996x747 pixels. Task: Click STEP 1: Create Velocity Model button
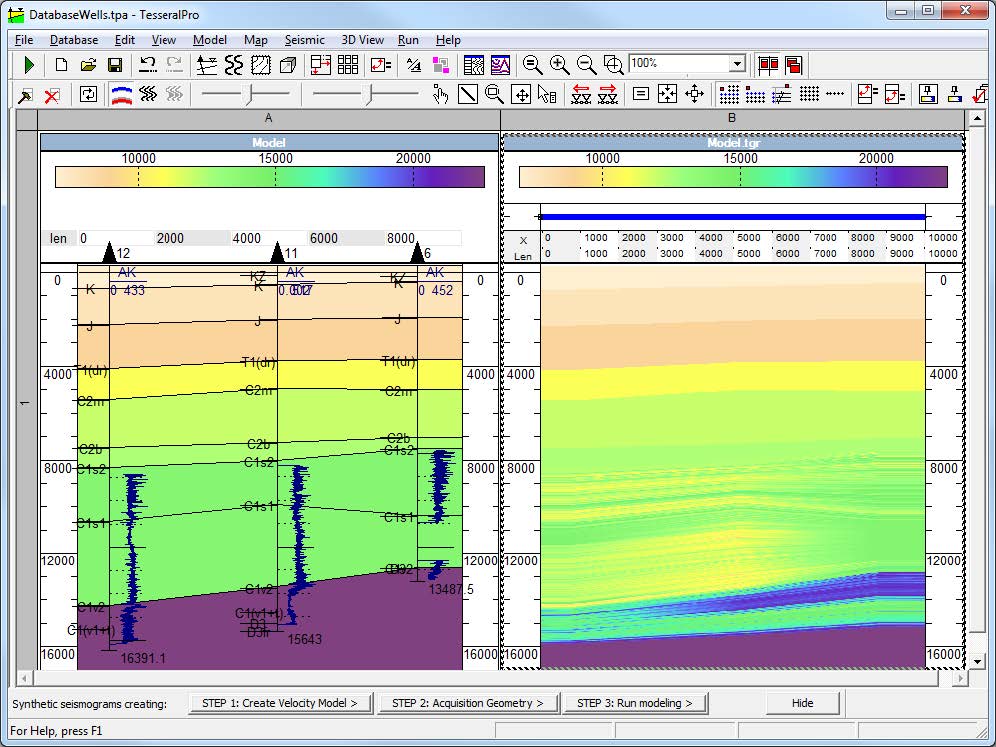(x=280, y=703)
